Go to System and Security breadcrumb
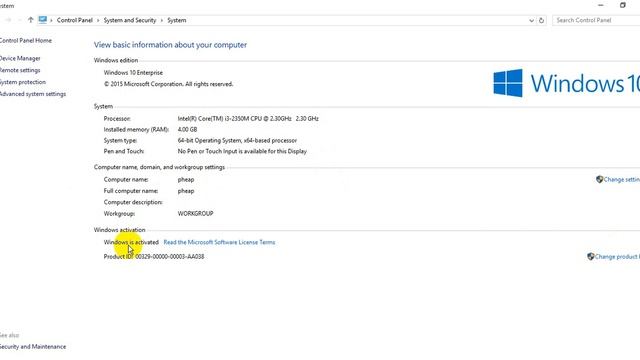Viewport: 640px width, 360px height. point(130,20)
